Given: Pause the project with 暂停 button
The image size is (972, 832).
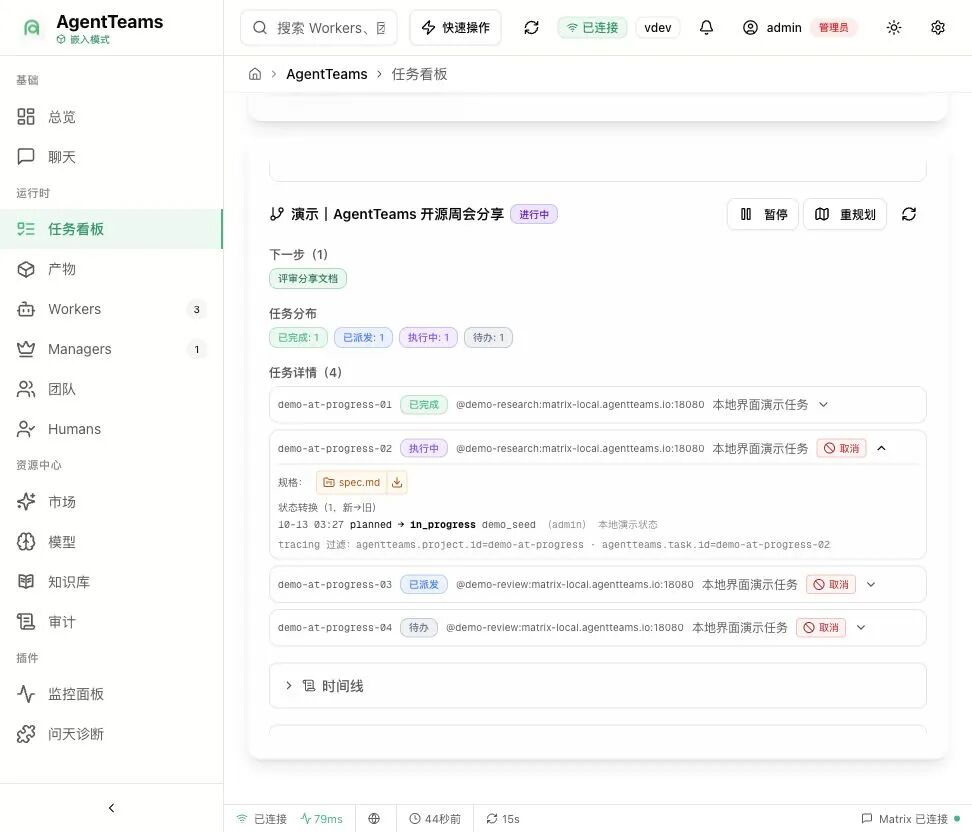Looking at the screenshot, I should 762,215.
